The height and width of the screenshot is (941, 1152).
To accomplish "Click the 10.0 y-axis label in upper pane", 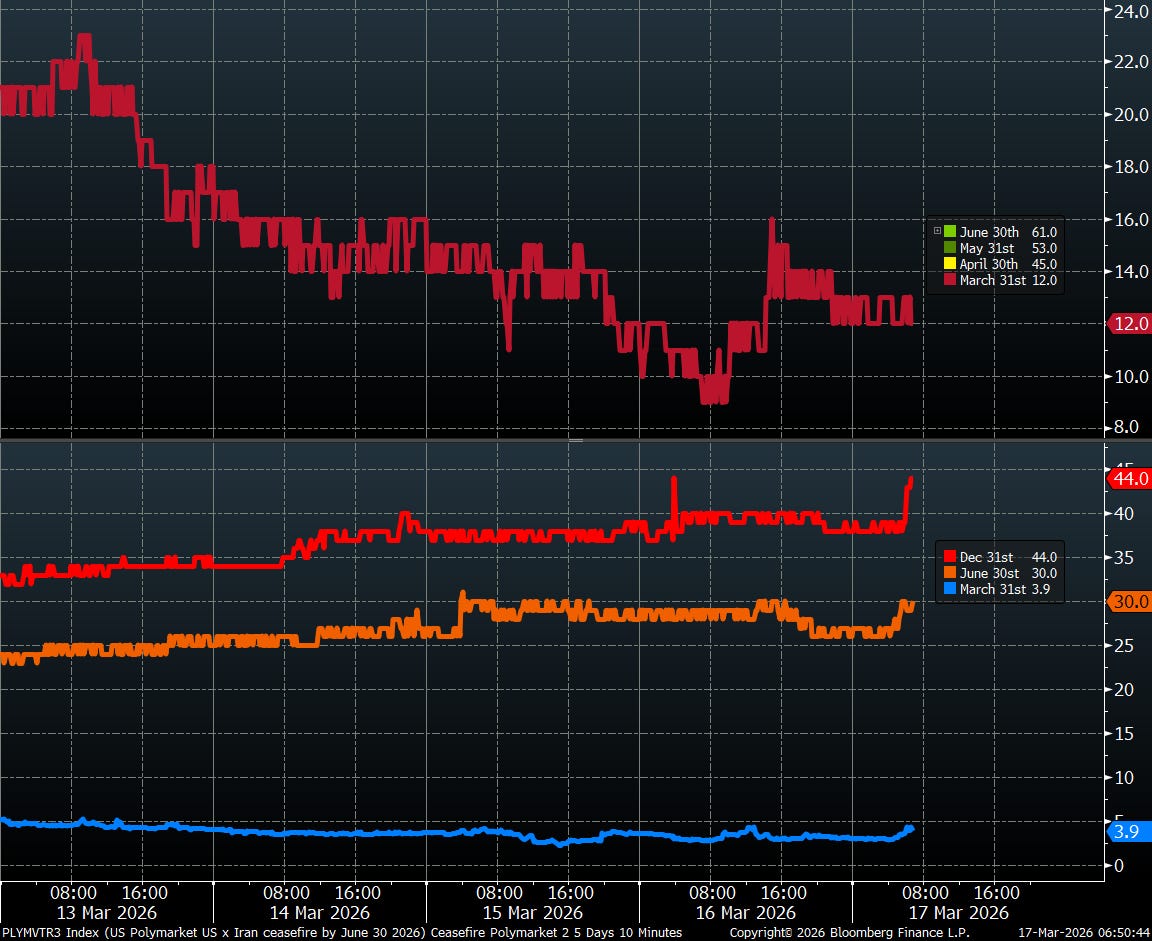I will click(x=1131, y=376).
